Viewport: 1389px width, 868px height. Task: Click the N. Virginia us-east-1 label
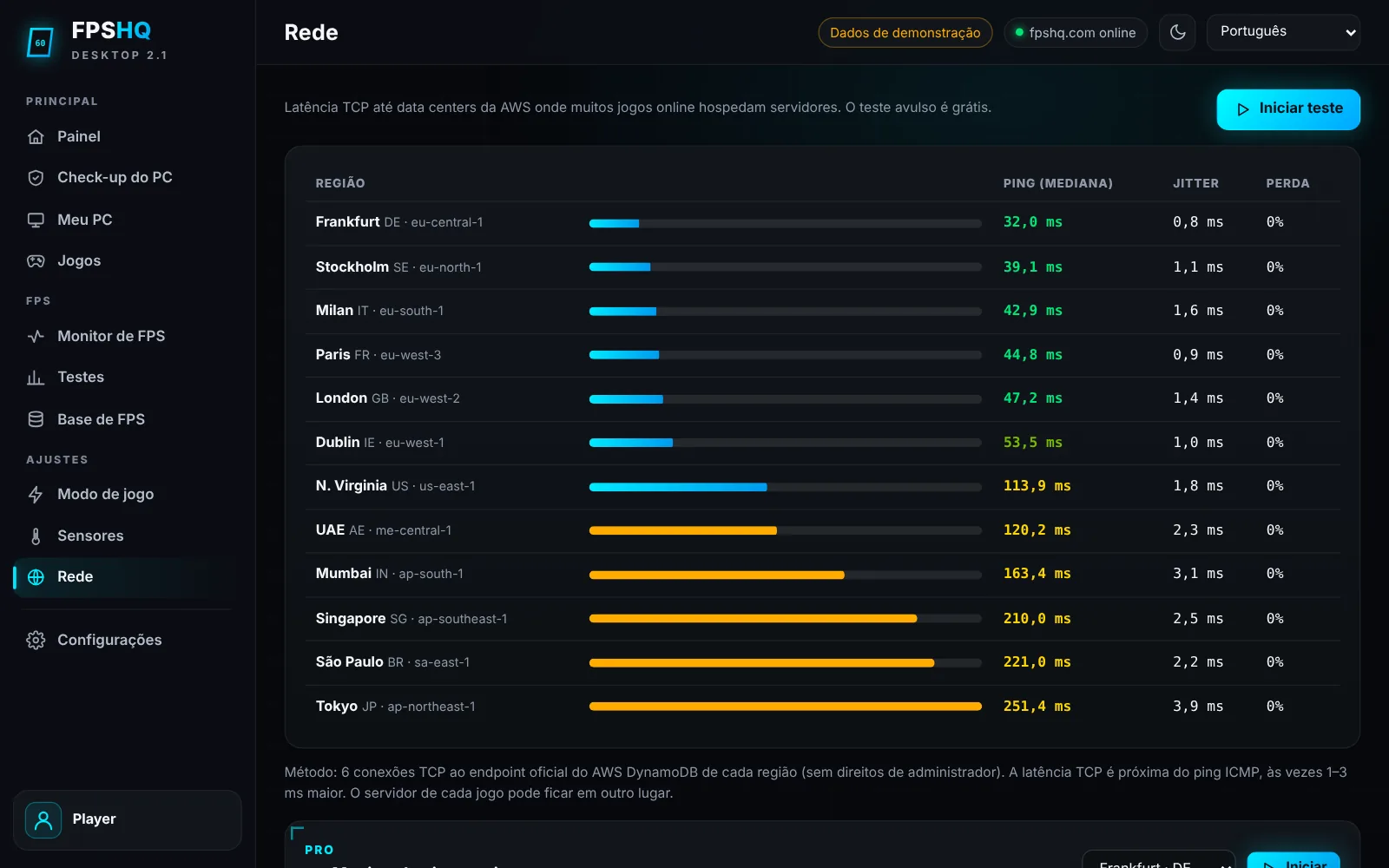395,486
